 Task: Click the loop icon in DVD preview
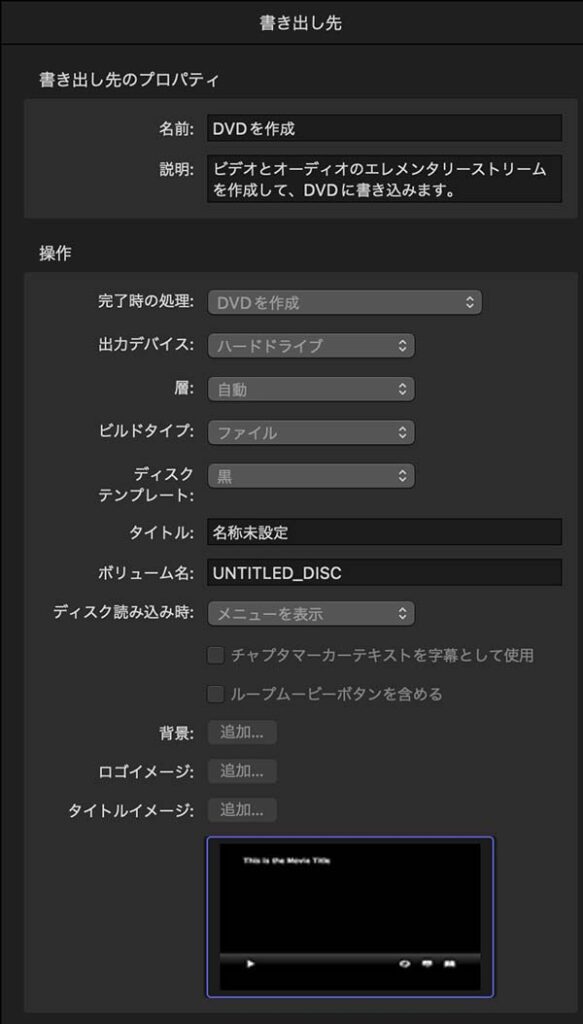pos(405,963)
